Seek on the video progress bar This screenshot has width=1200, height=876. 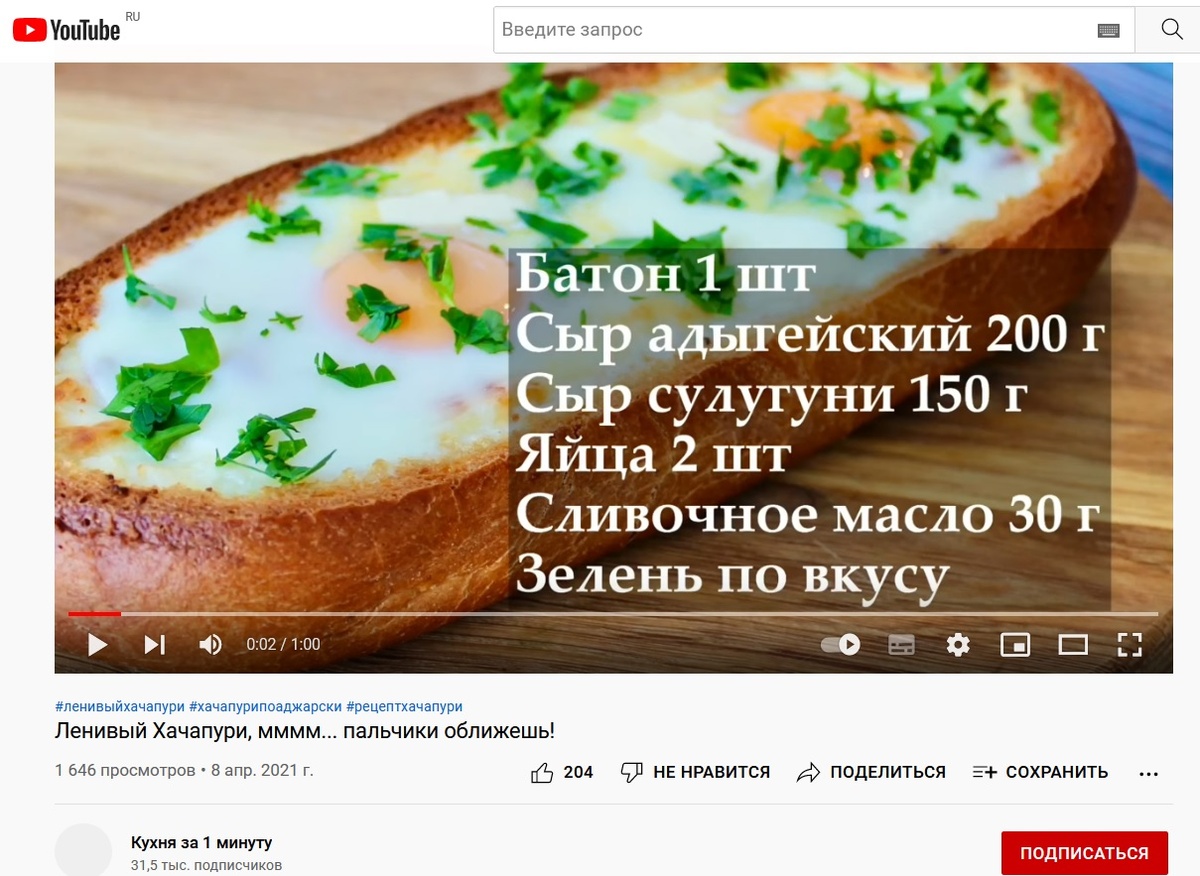coord(613,613)
